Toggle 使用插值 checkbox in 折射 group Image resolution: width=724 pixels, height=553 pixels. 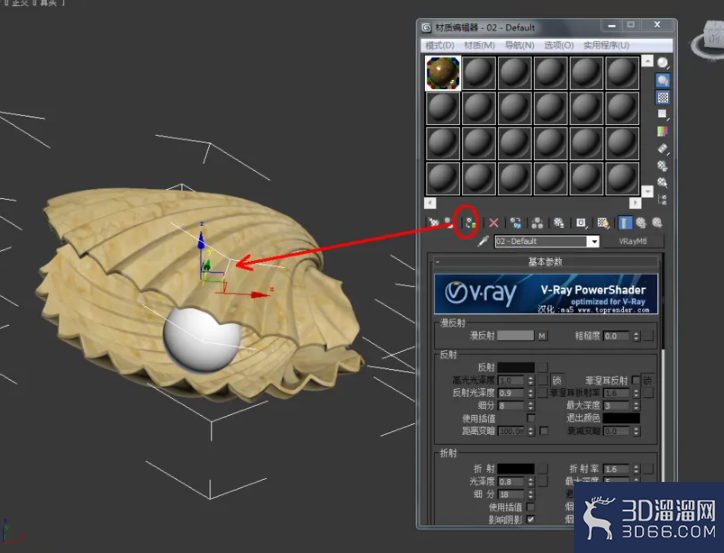tap(531, 507)
